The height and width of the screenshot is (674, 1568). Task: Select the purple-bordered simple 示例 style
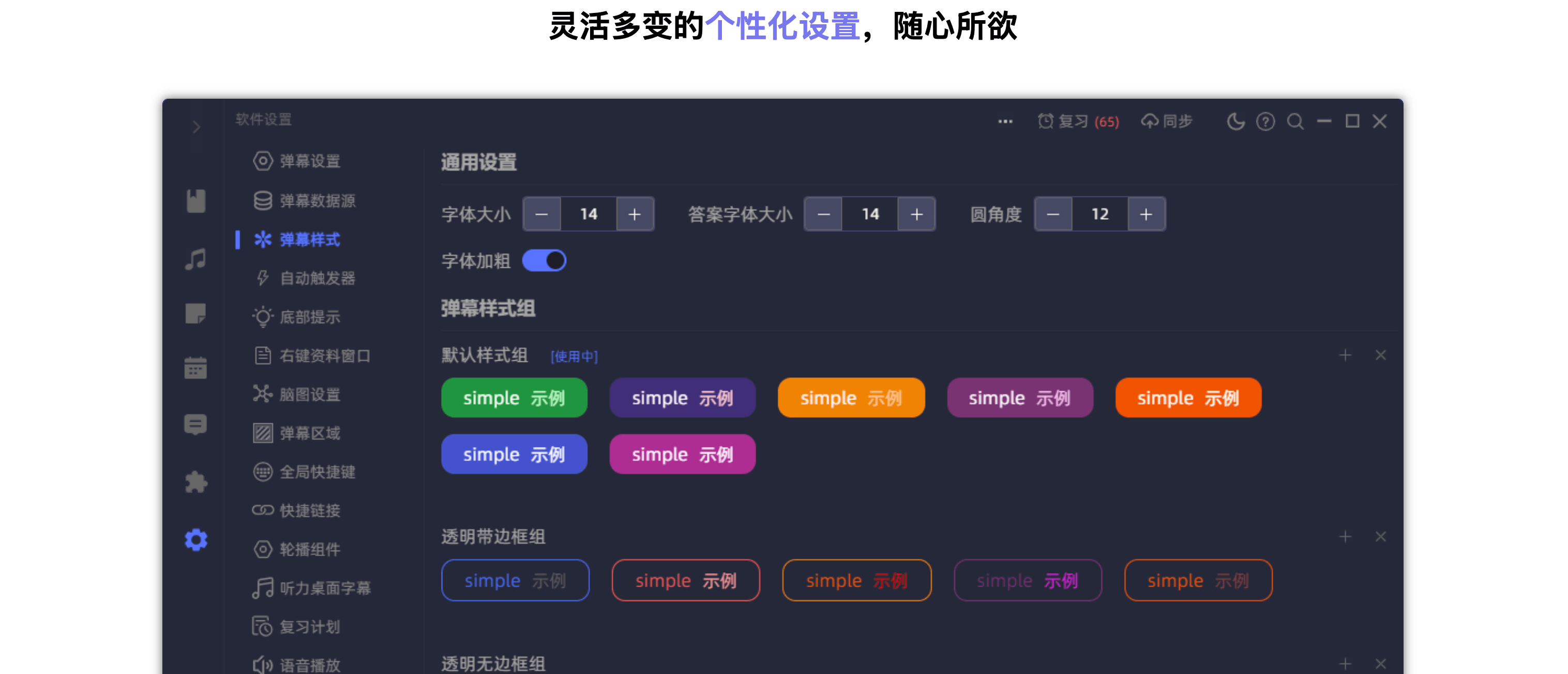(x=1028, y=580)
